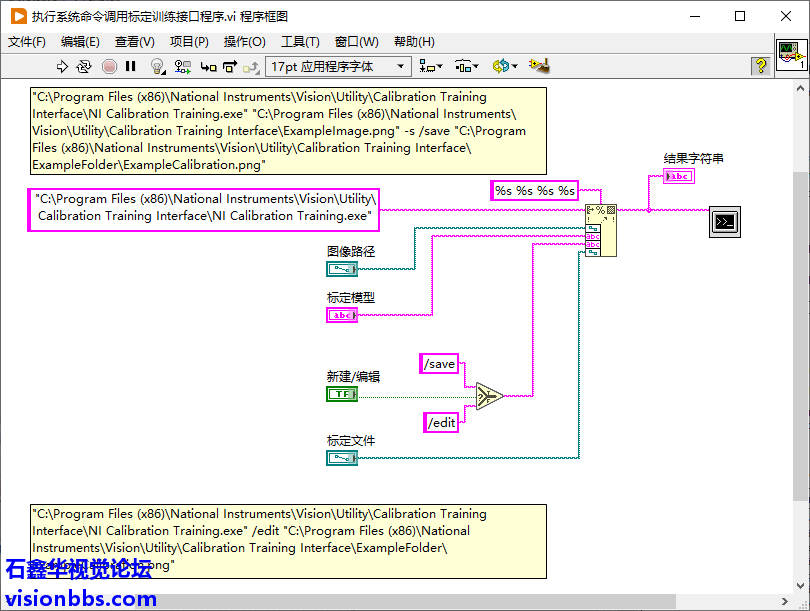Open the 帮助(H) menu
Image resolution: width=810 pixels, height=611 pixels.
pyautogui.click(x=414, y=42)
